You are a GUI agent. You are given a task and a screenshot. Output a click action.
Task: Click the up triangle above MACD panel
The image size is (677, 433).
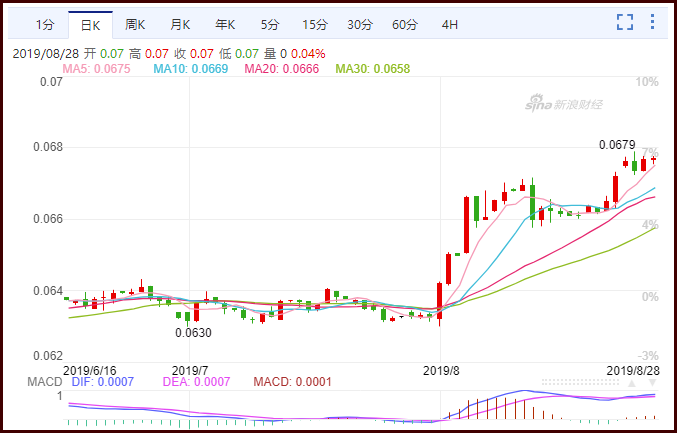(x=632, y=383)
